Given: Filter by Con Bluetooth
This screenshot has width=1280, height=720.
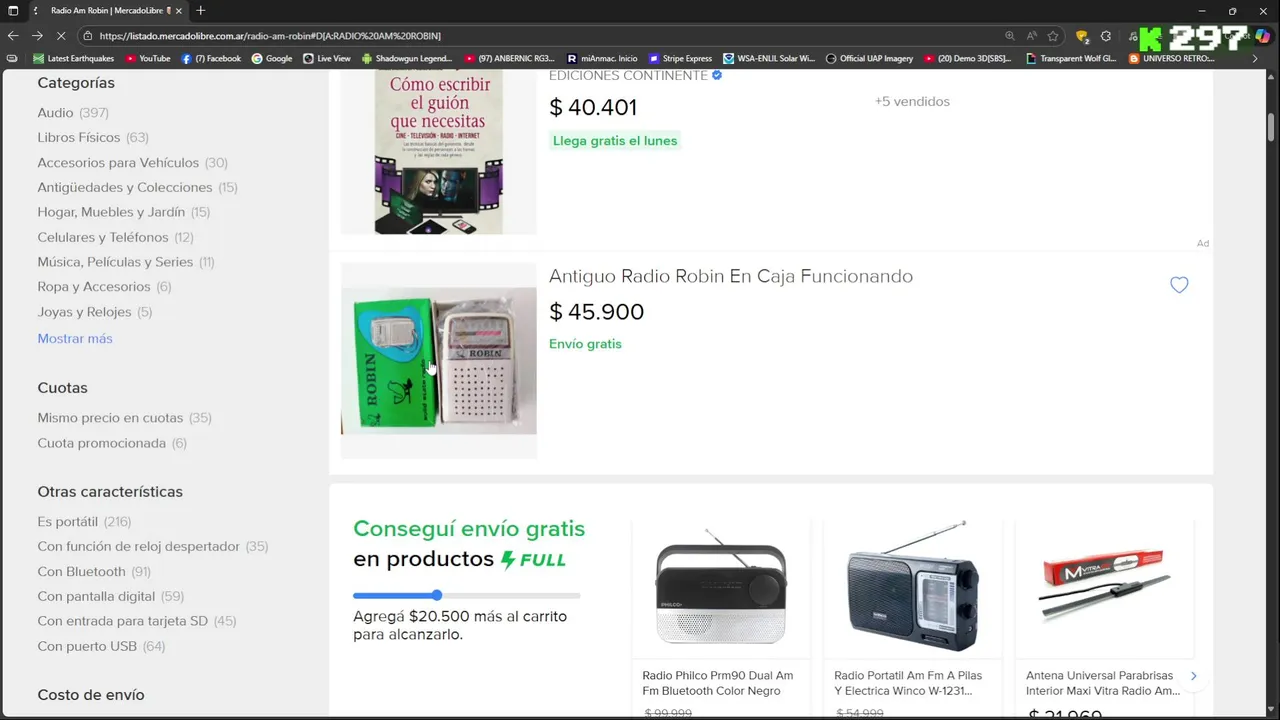Looking at the screenshot, I should [94, 572].
